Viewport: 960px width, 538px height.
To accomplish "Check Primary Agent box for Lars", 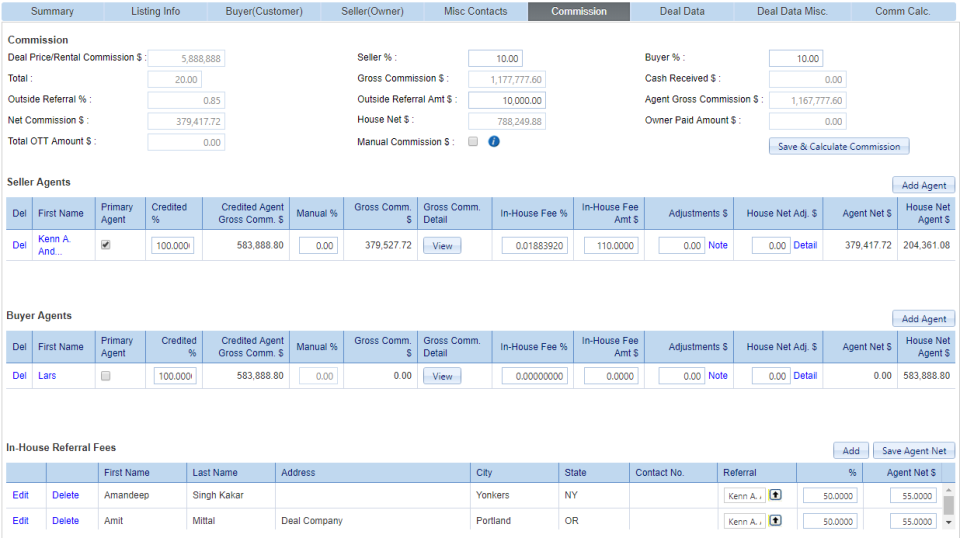I will pos(105,376).
